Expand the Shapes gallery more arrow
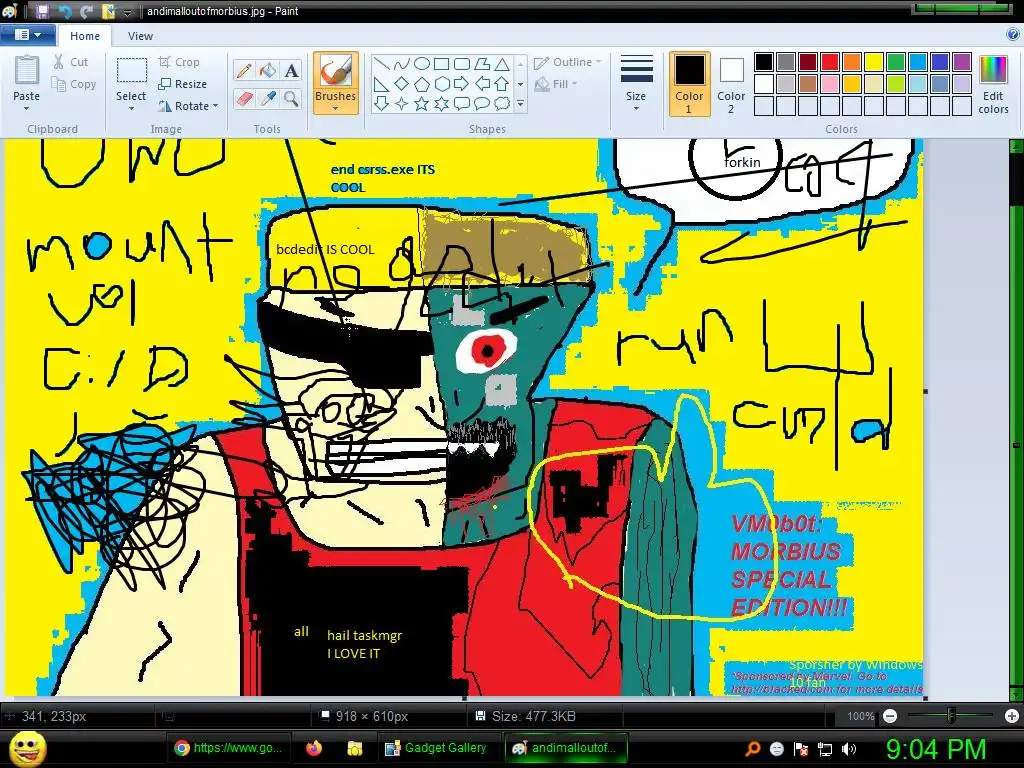 click(x=520, y=103)
